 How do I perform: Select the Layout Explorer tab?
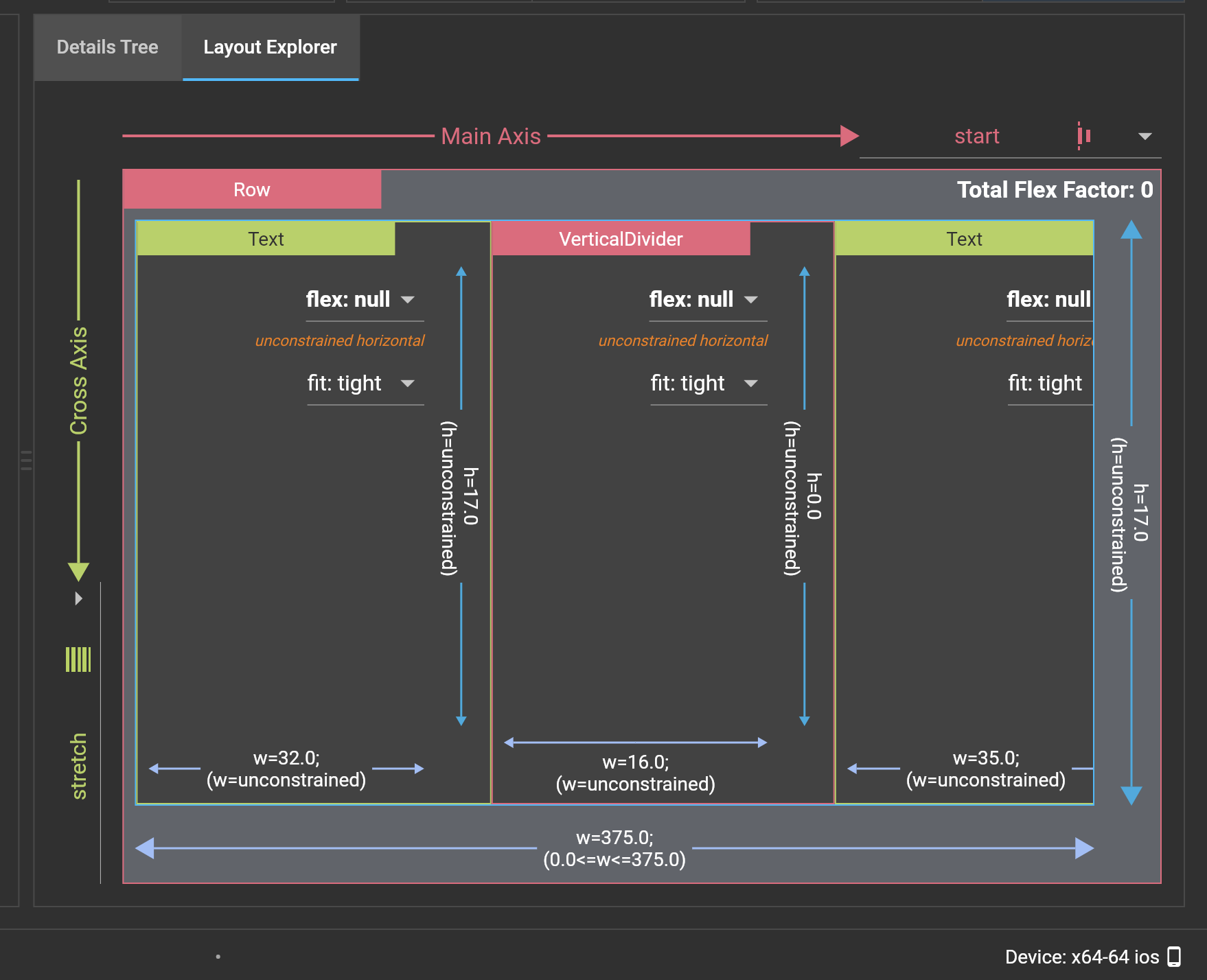point(270,47)
